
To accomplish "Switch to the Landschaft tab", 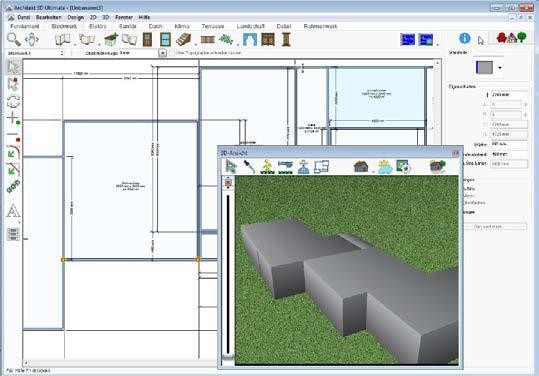I will click(251, 26).
